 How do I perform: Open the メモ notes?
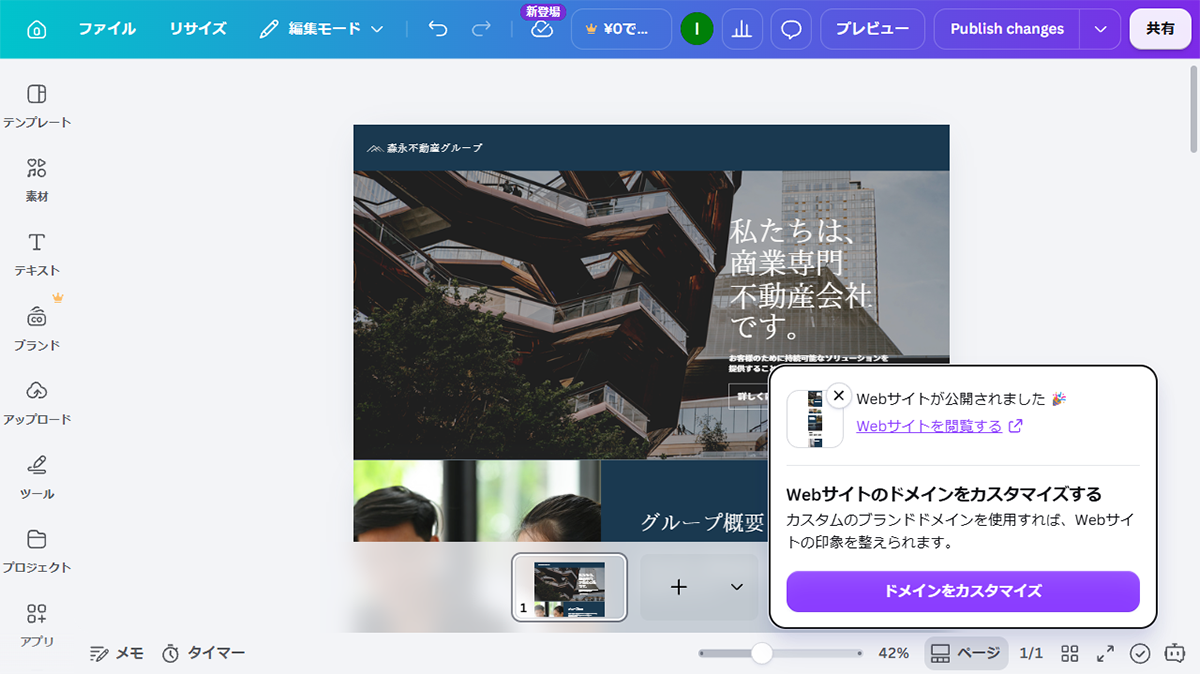coord(117,653)
